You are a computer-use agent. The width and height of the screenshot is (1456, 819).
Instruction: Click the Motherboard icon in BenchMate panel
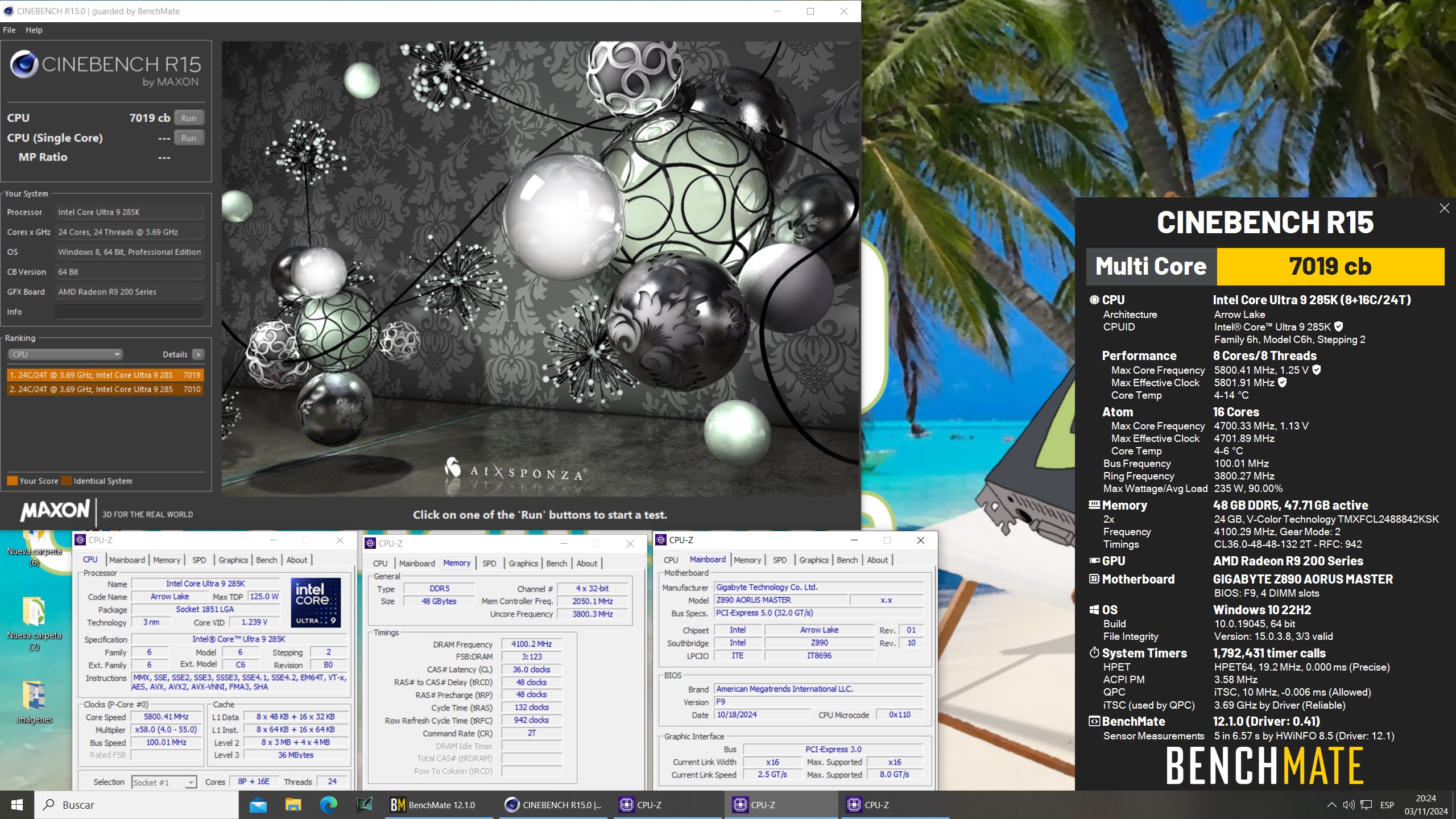tap(1094, 579)
